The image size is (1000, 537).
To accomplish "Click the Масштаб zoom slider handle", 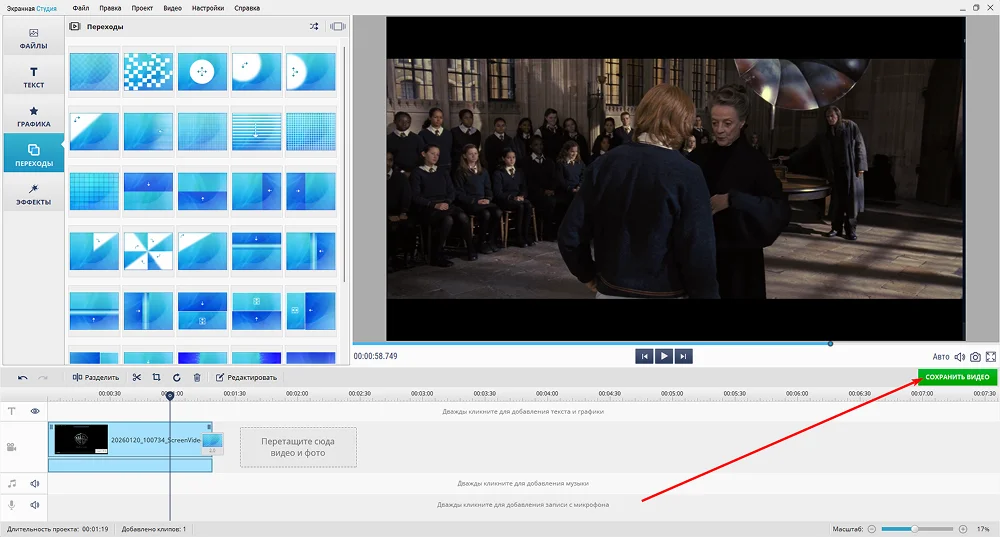I will click(915, 529).
